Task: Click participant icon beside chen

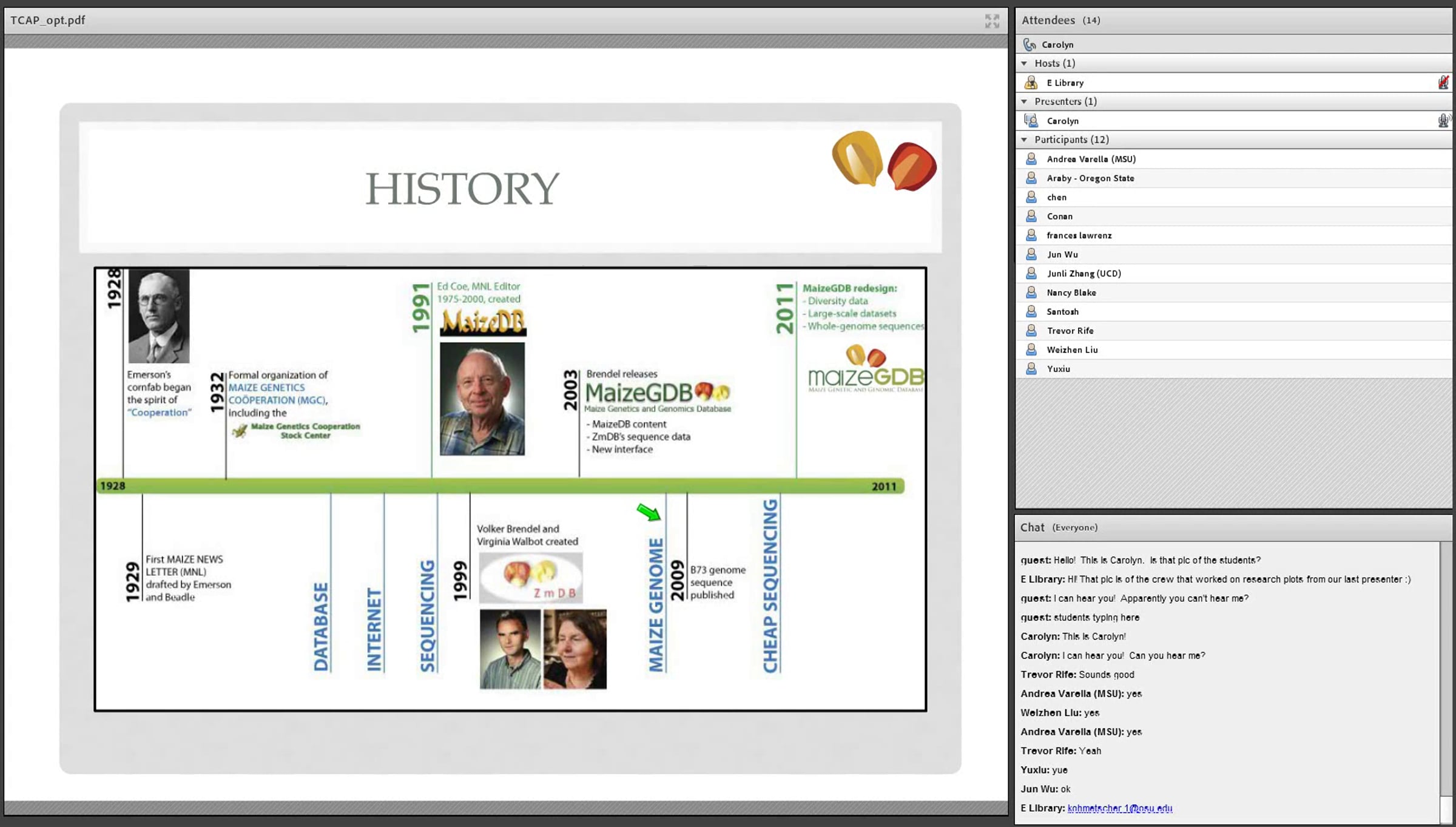Action: pyautogui.click(x=1031, y=197)
